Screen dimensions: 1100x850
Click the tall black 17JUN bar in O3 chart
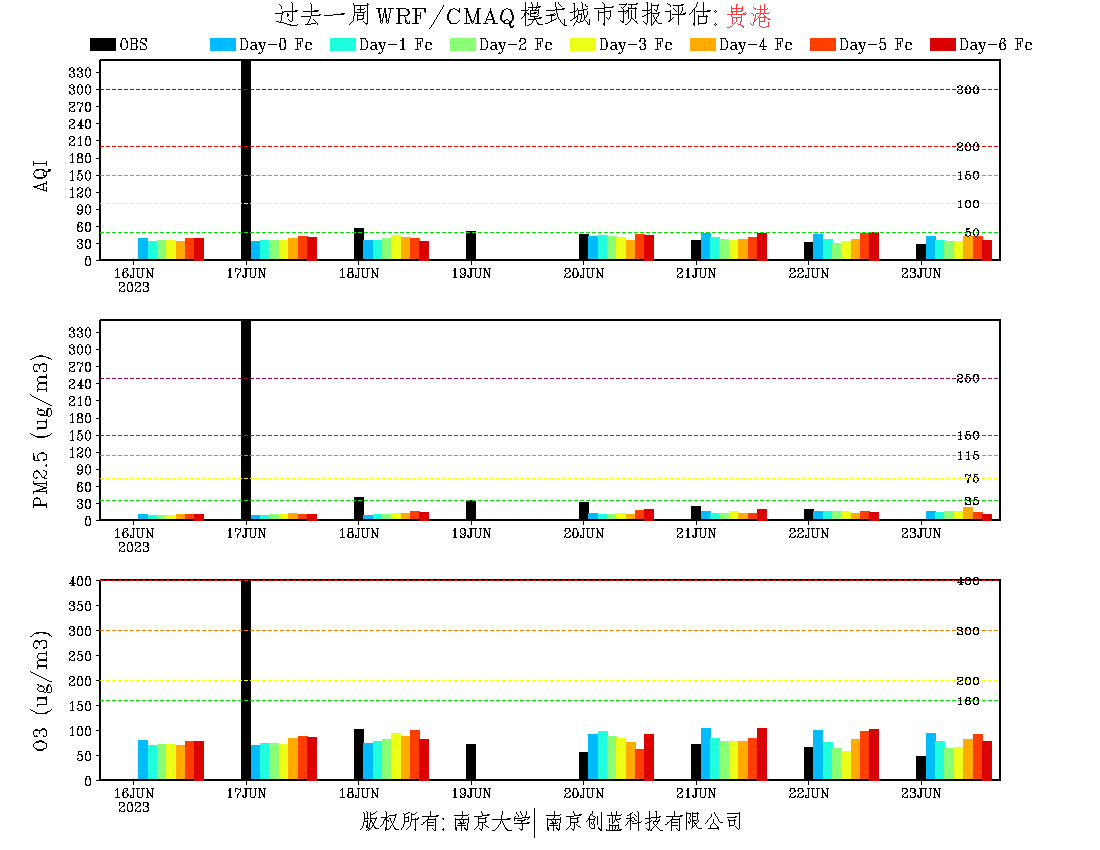point(246,680)
